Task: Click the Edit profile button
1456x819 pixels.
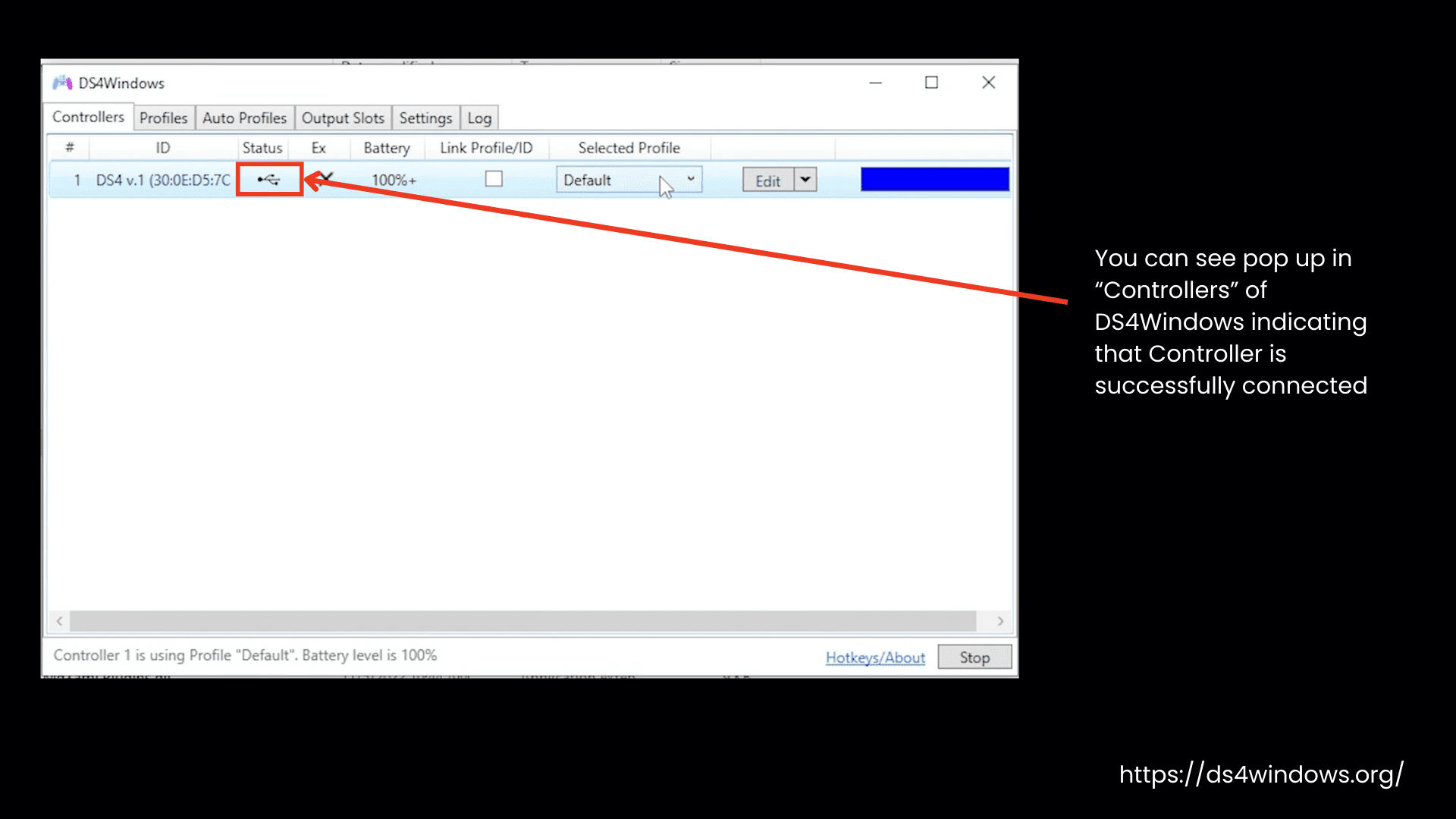Action: click(767, 180)
